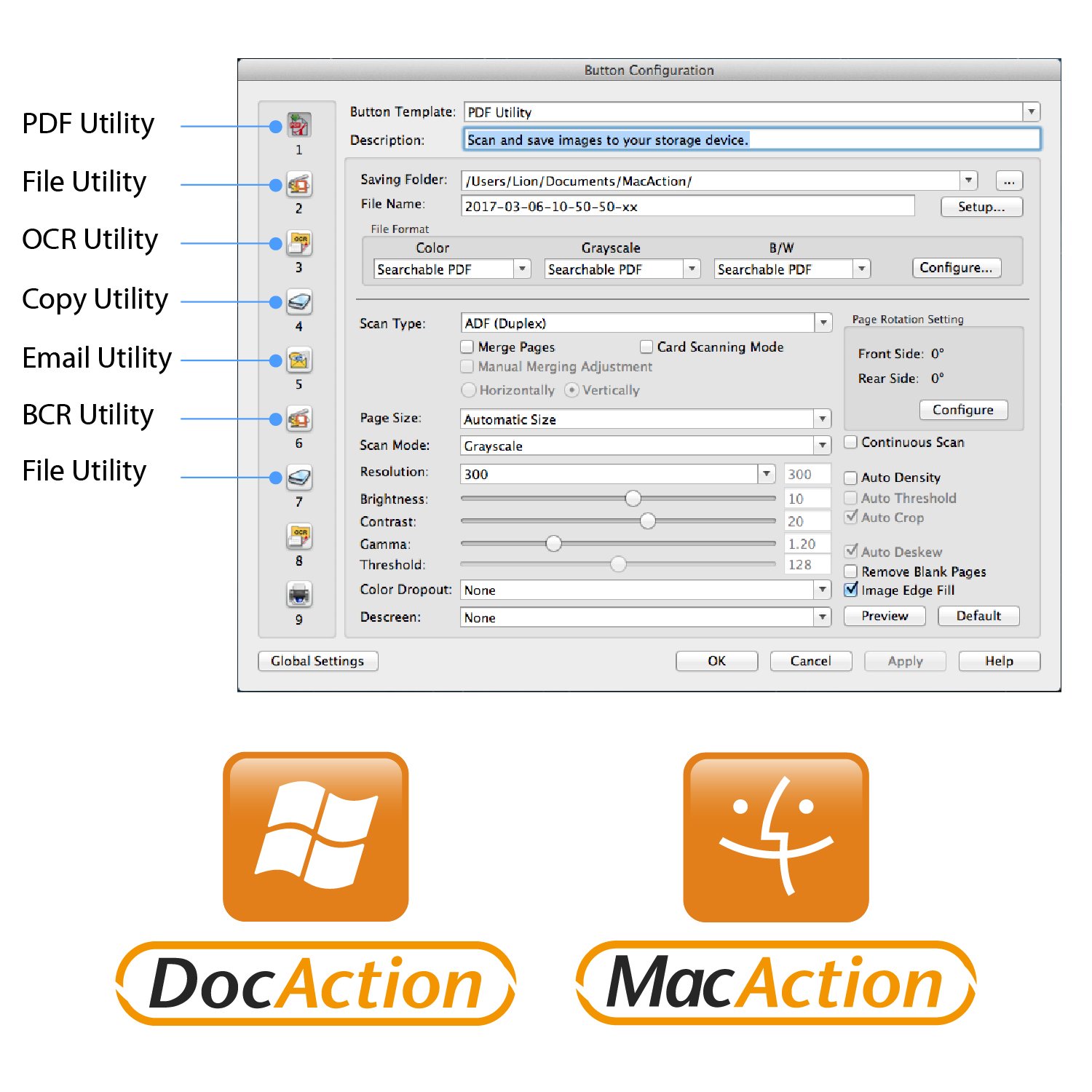Uncheck Image Edge Fill
The image size is (1092, 1092).
click(850, 590)
